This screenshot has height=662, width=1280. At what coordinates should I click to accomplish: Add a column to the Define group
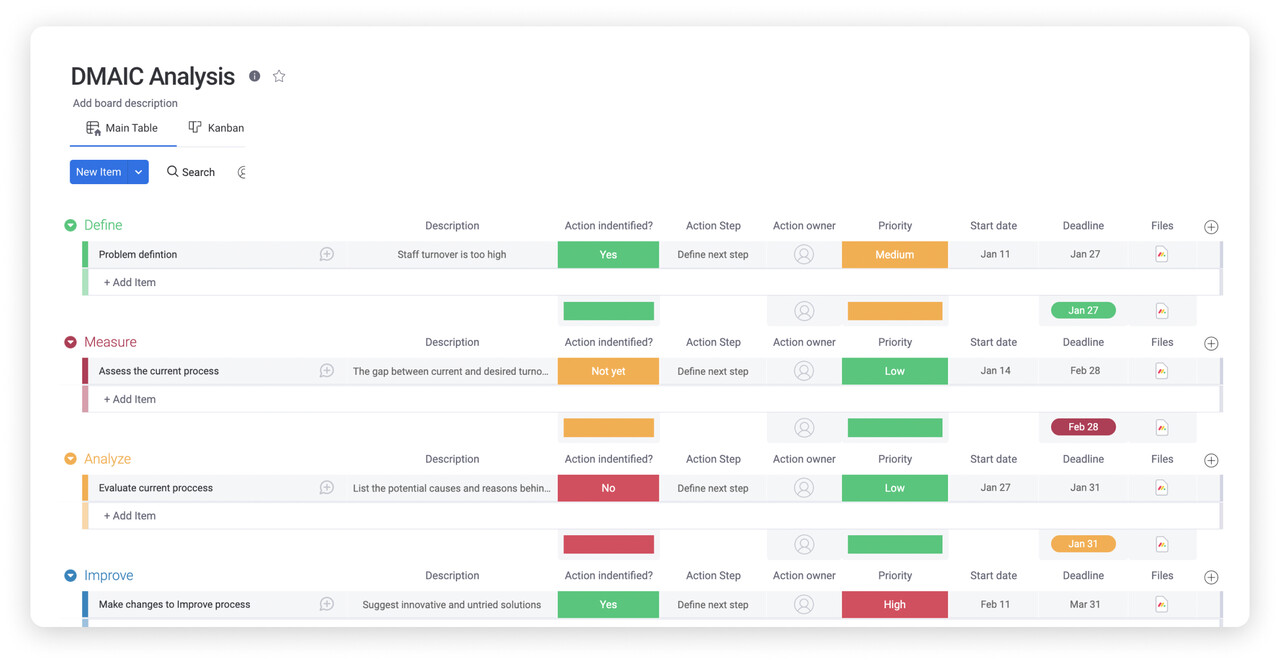point(1211,227)
